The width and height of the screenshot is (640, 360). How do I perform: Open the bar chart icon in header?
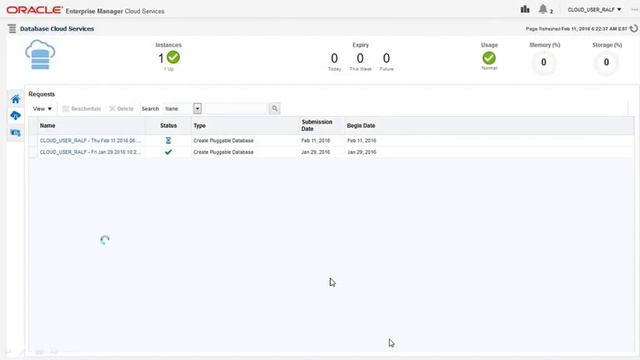click(525, 9)
